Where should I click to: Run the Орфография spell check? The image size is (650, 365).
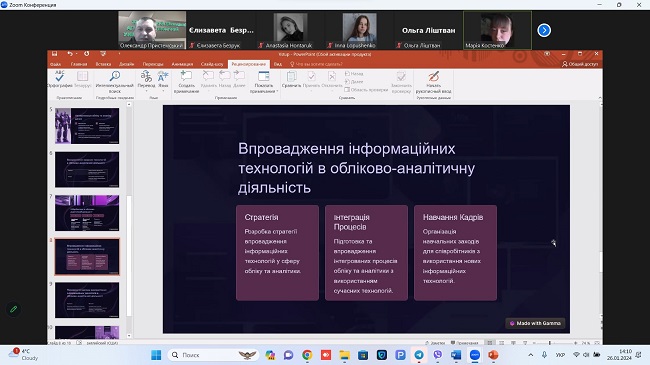(x=60, y=79)
